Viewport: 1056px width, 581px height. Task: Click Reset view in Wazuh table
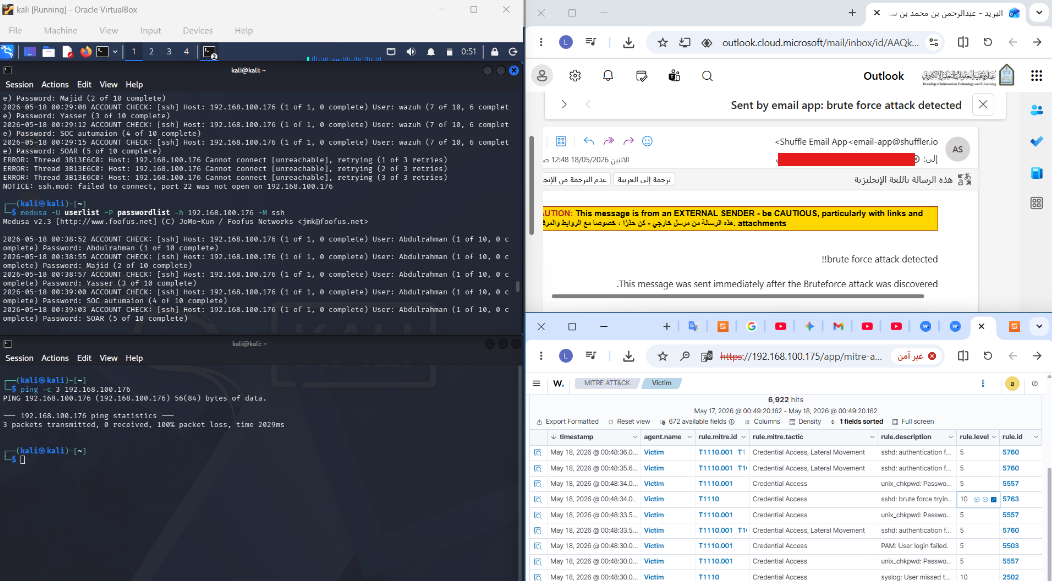pos(629,422)
